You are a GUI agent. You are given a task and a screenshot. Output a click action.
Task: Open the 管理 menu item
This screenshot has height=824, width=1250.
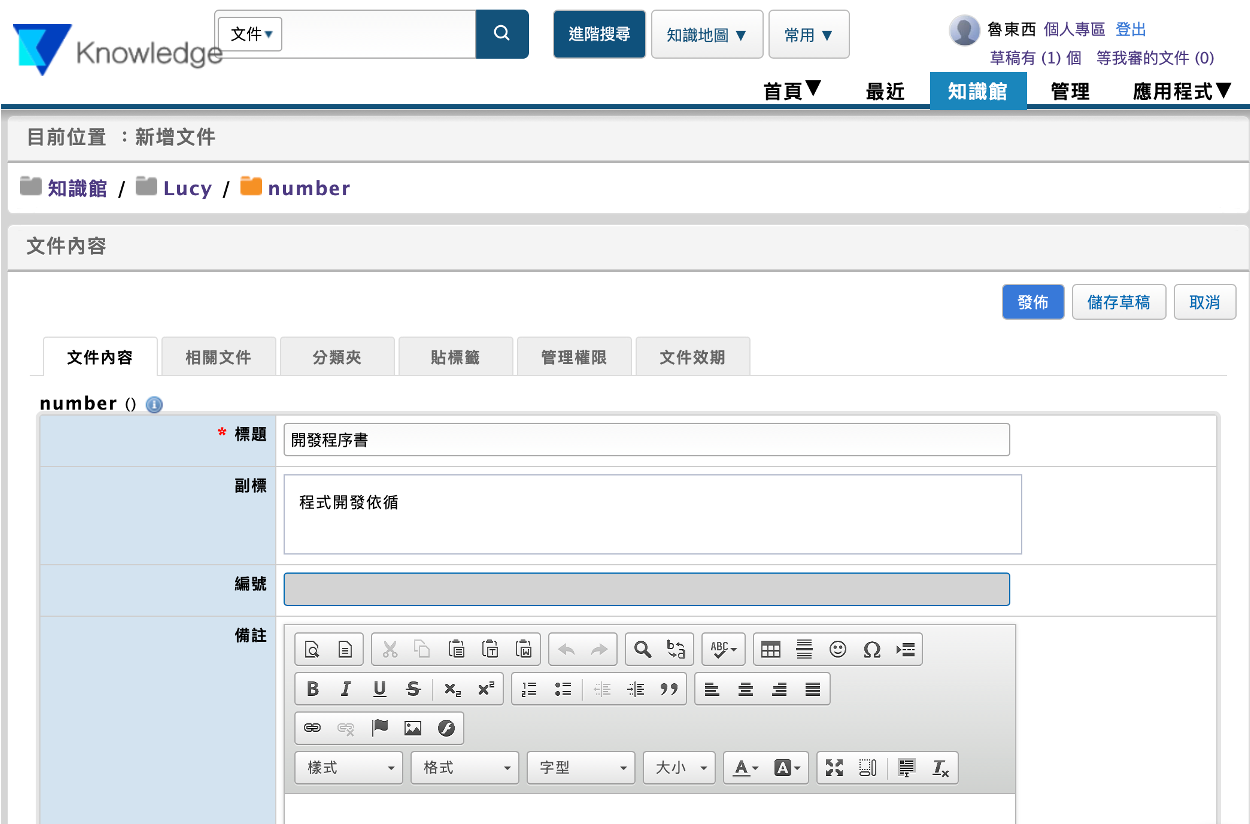[1069, 91]
